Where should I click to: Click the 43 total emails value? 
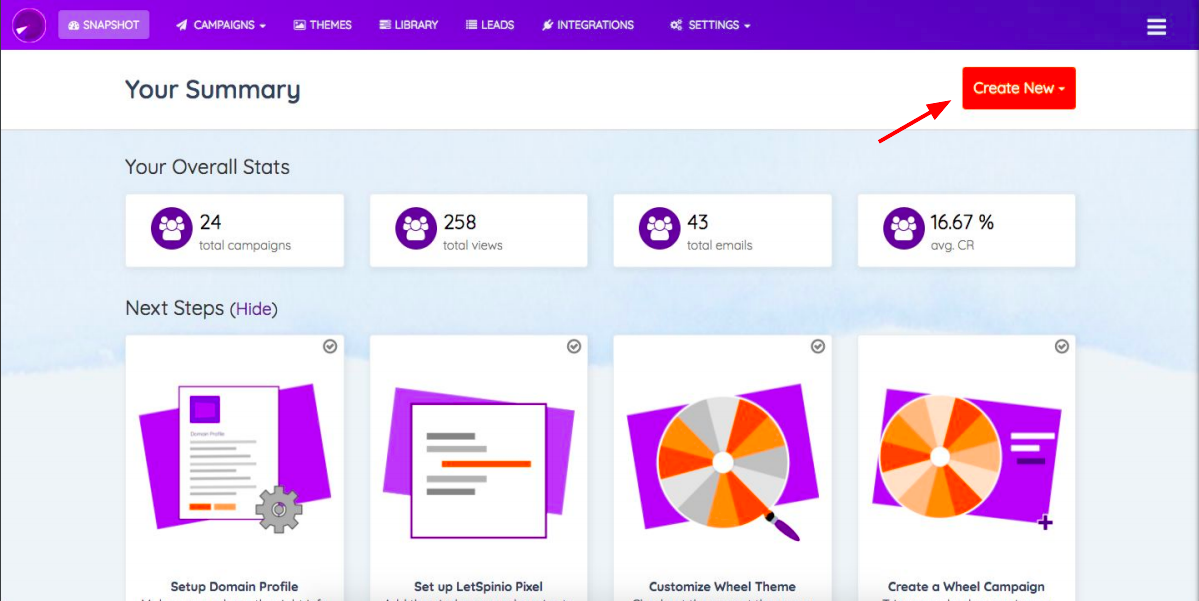[697, 223]
